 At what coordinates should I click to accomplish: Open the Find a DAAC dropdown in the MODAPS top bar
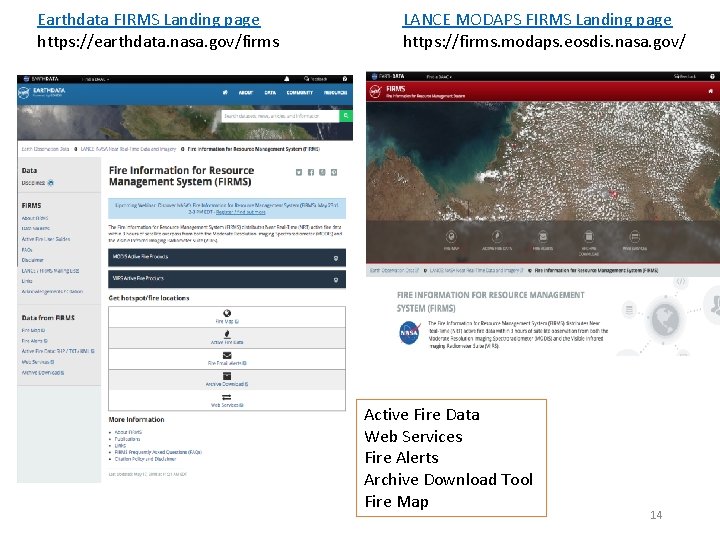pos(439,77)
